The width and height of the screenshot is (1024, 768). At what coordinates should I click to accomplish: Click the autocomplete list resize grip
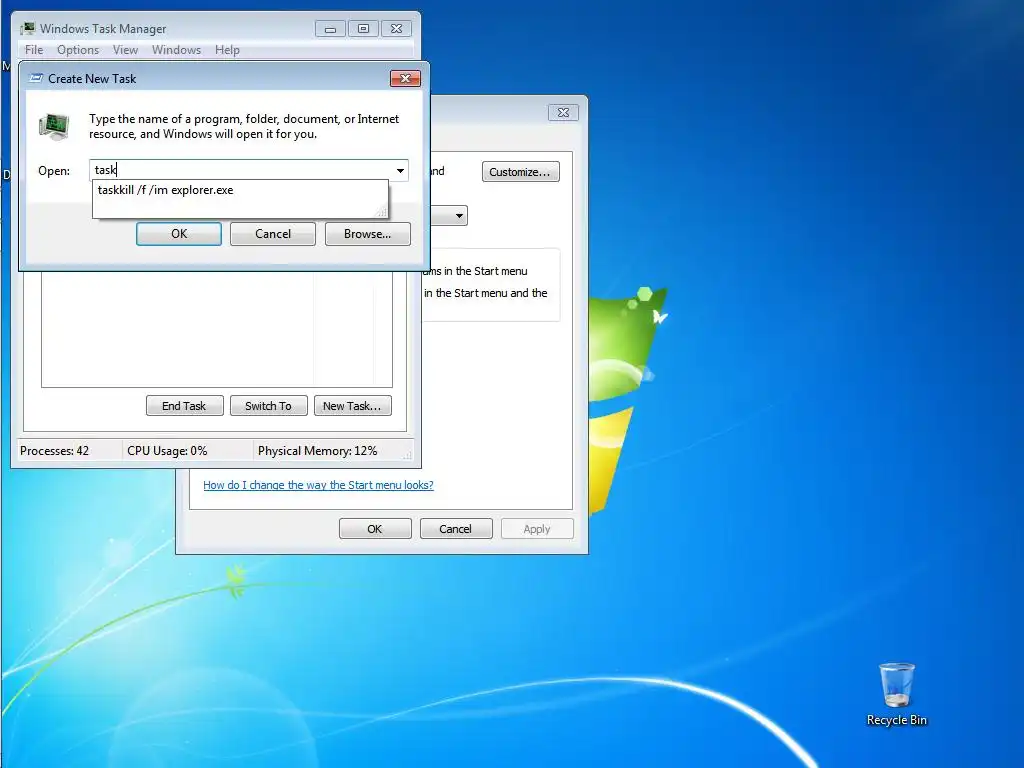pos(382,212)
